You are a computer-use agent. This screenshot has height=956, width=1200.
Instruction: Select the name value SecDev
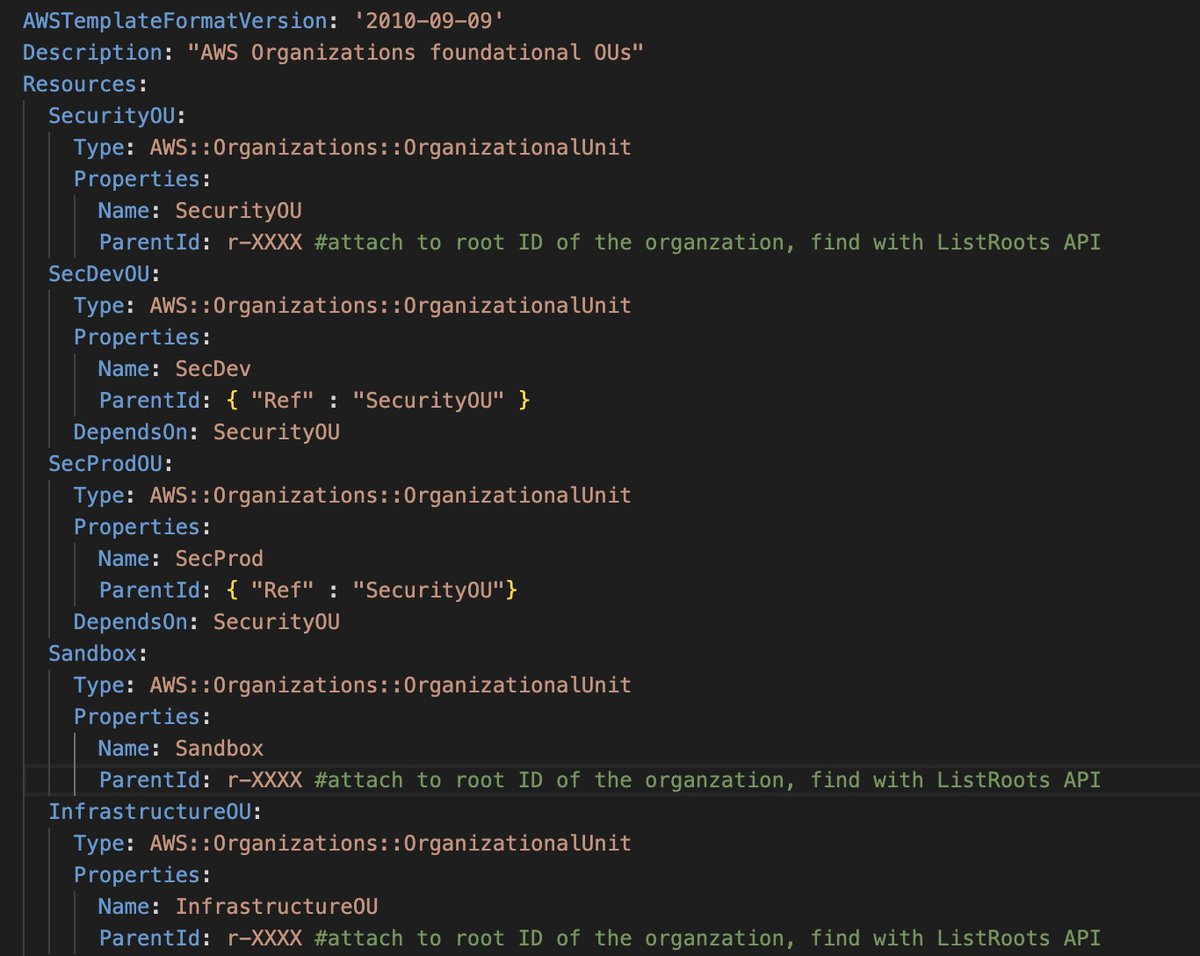pos(213,369)
